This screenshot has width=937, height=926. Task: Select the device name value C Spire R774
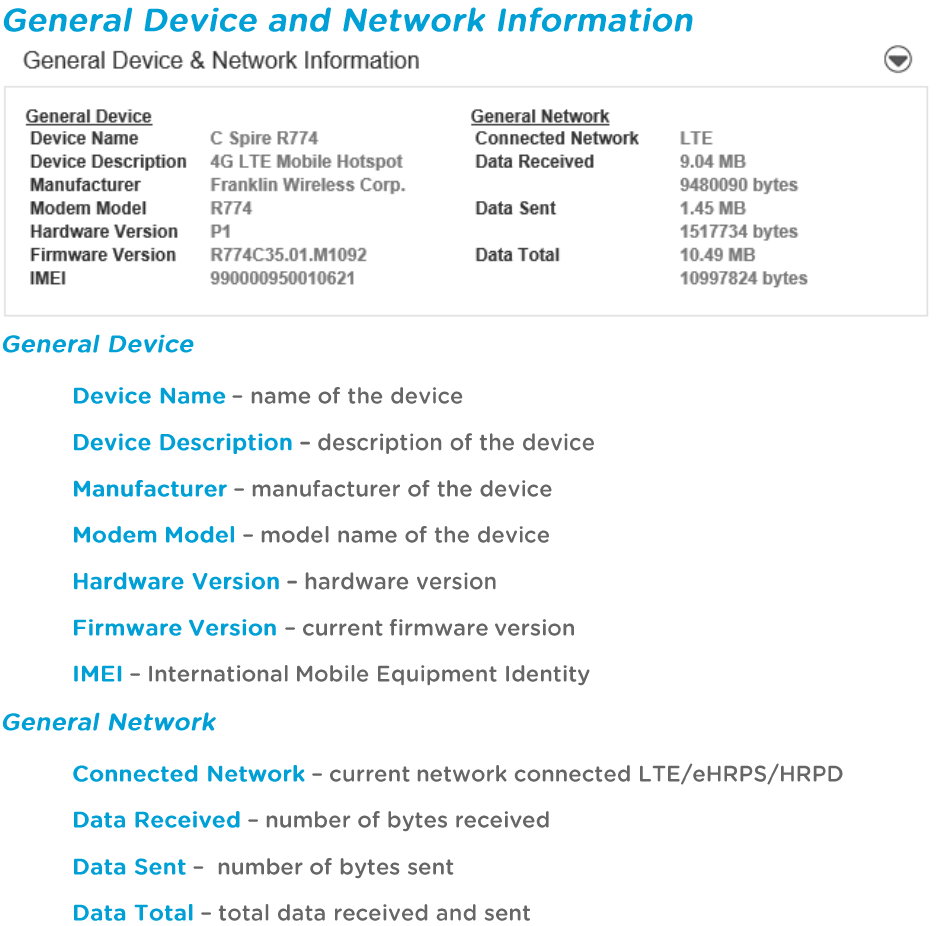point(264,138)
